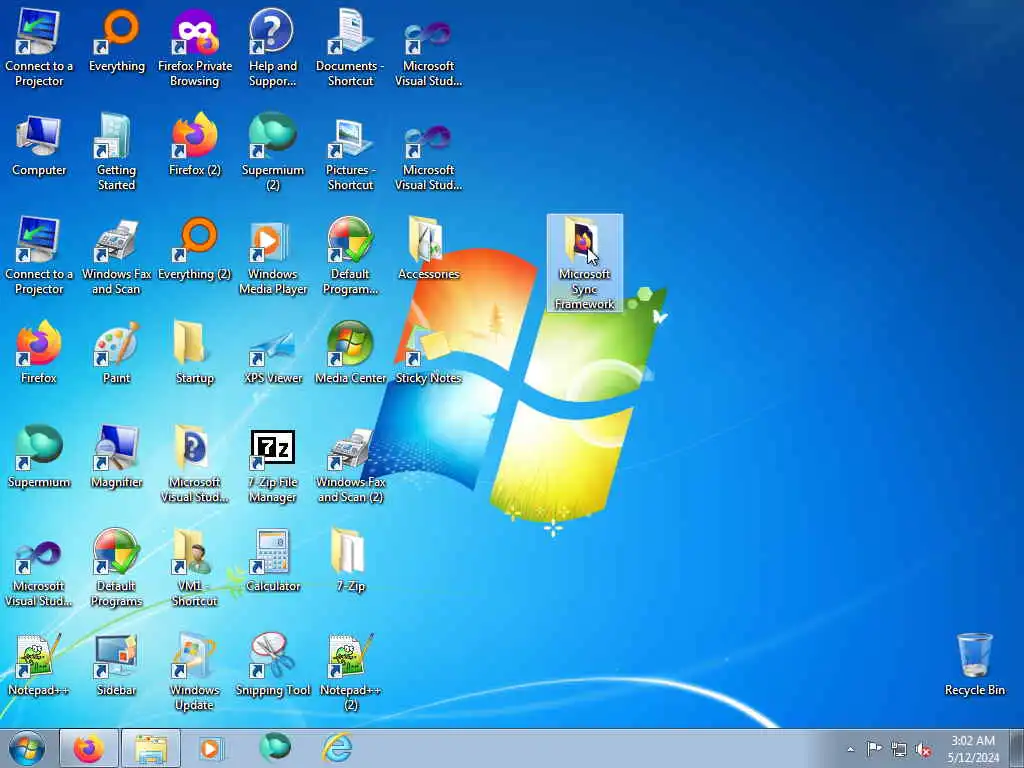Select the Firefox (2) desktop shortcut
This screenshot has height=768, width=1024.
coord(195,145)
